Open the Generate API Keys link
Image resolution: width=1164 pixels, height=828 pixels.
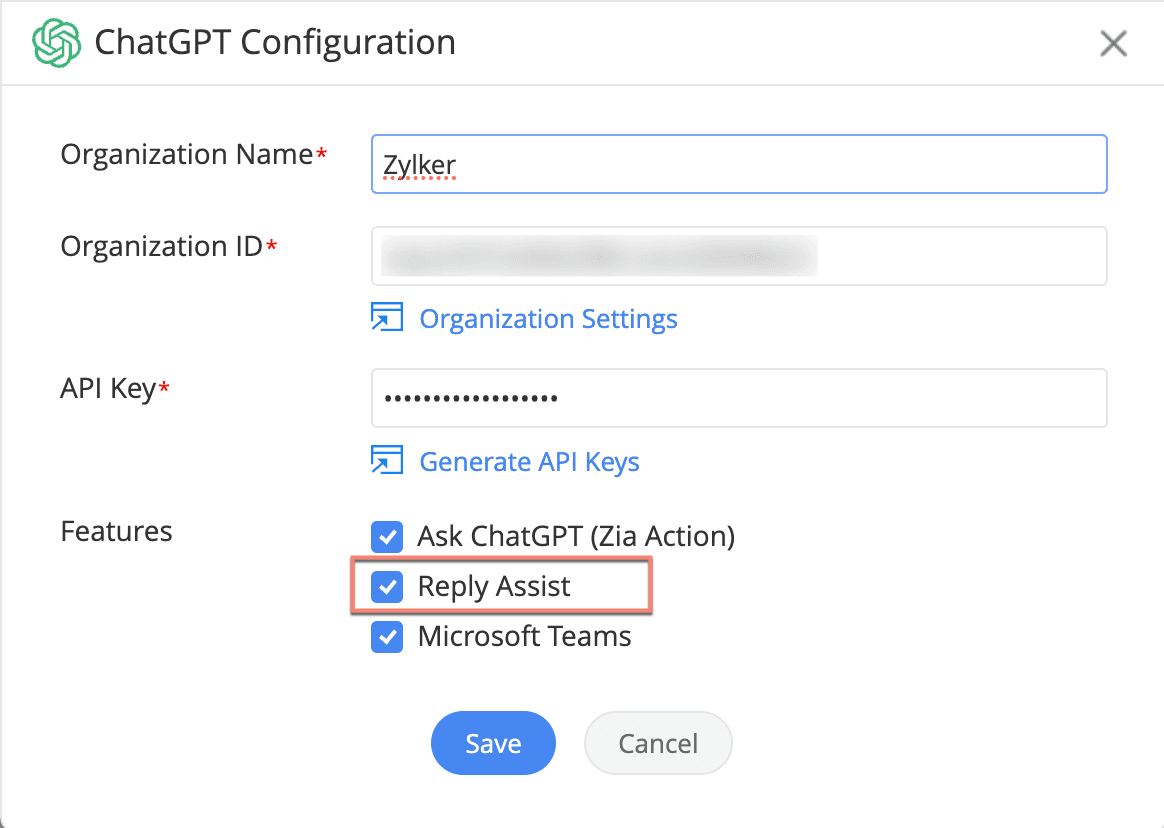(x=530, y=462)
